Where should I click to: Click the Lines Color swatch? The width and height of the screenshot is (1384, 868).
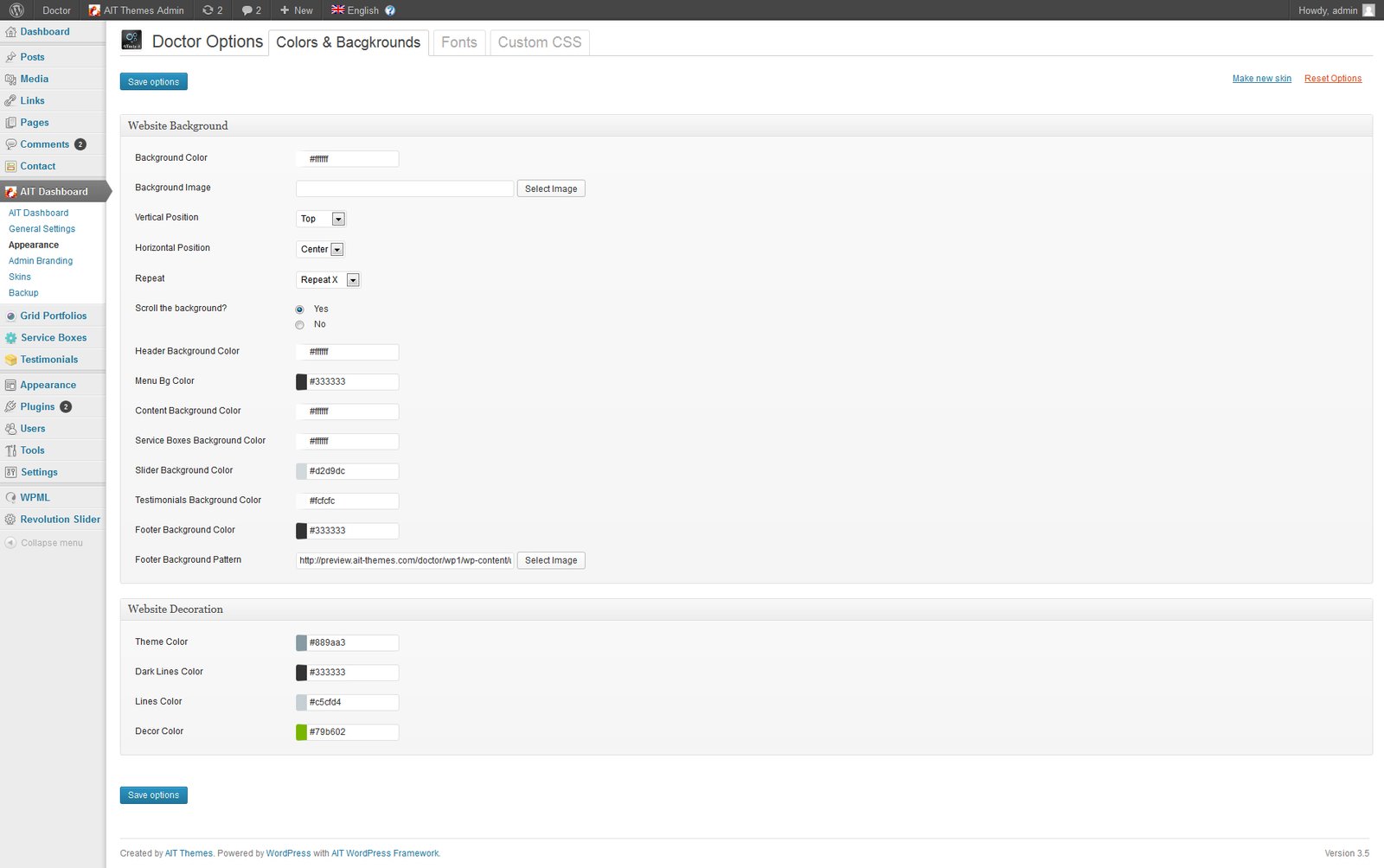(x=301, y=702)
